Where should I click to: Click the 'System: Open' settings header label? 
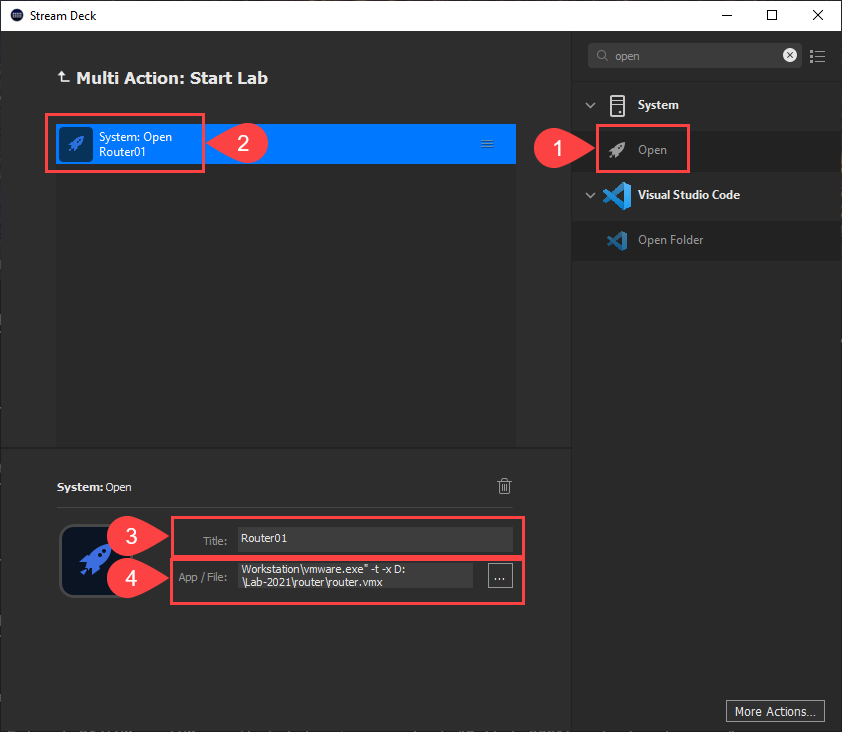pyautogui.click(x=94, y=487)
